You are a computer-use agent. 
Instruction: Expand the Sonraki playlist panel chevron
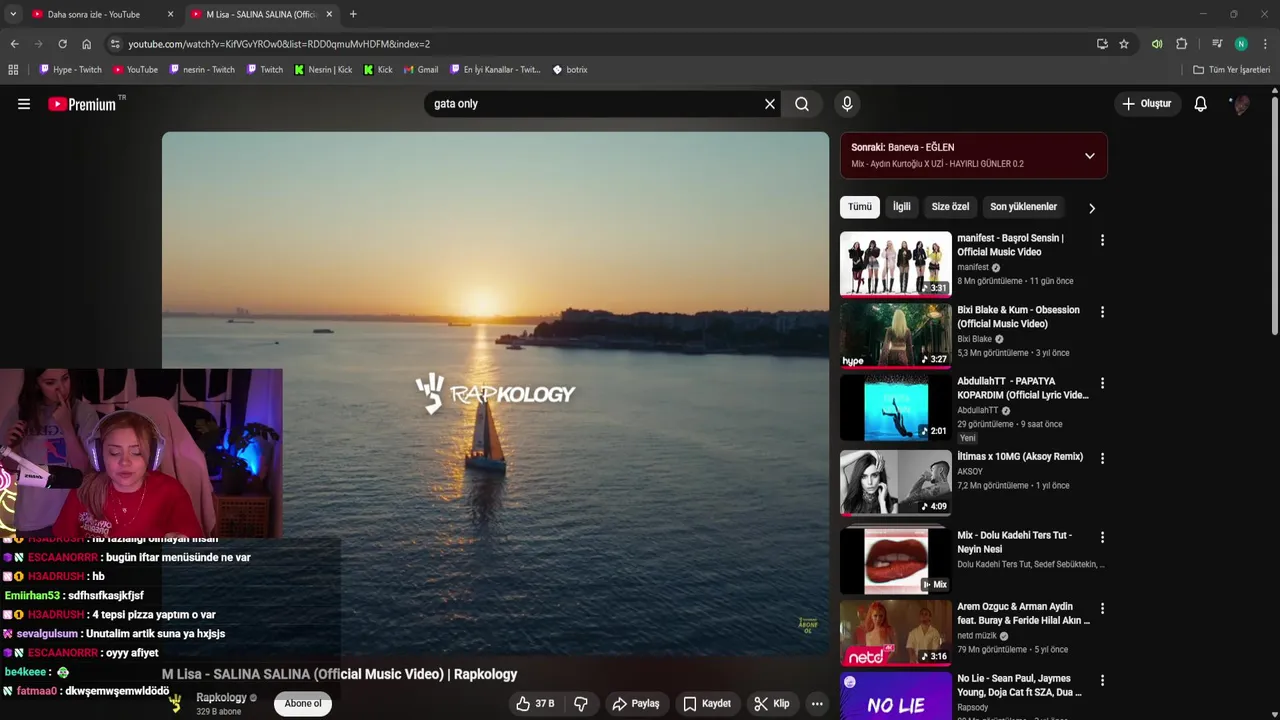(x=1090, y=156)
